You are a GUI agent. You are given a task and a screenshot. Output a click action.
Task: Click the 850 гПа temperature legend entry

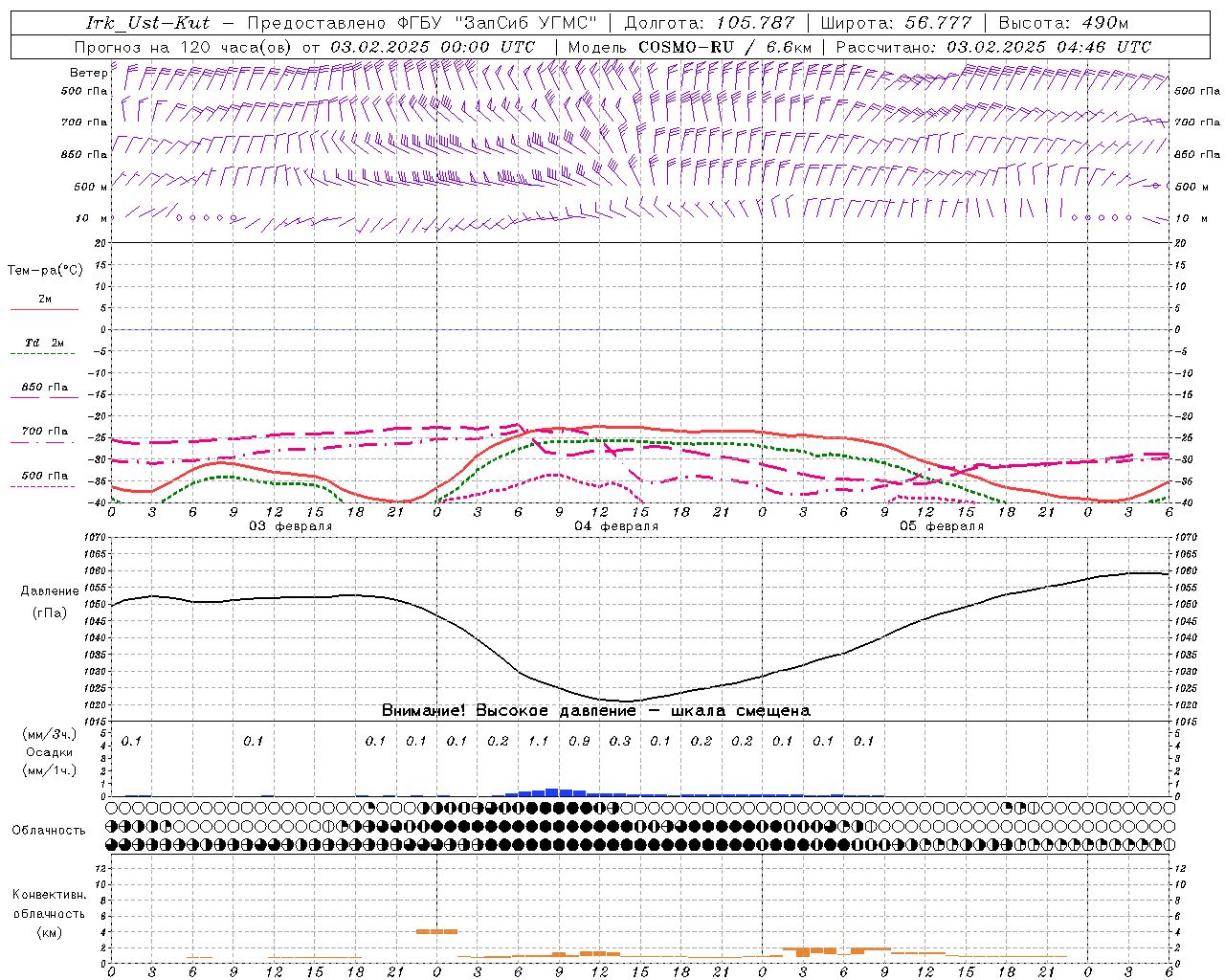[44, 388]
